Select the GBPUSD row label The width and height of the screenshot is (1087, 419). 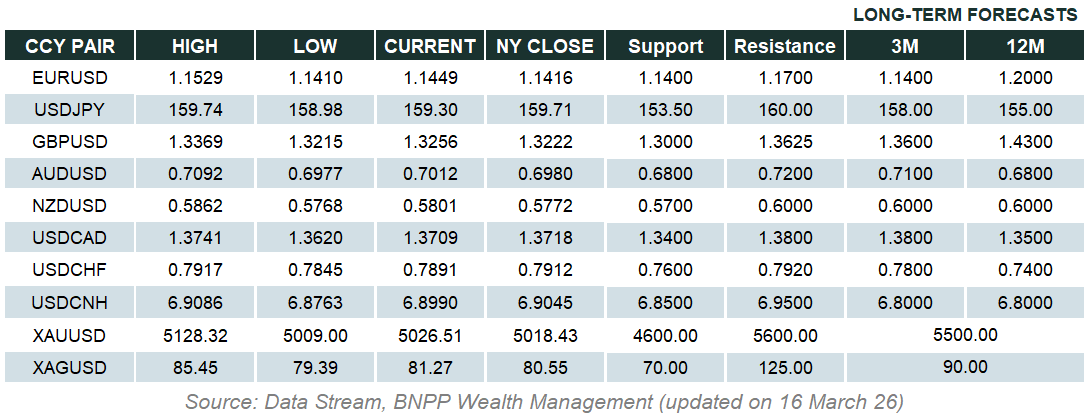pos(70,141)
